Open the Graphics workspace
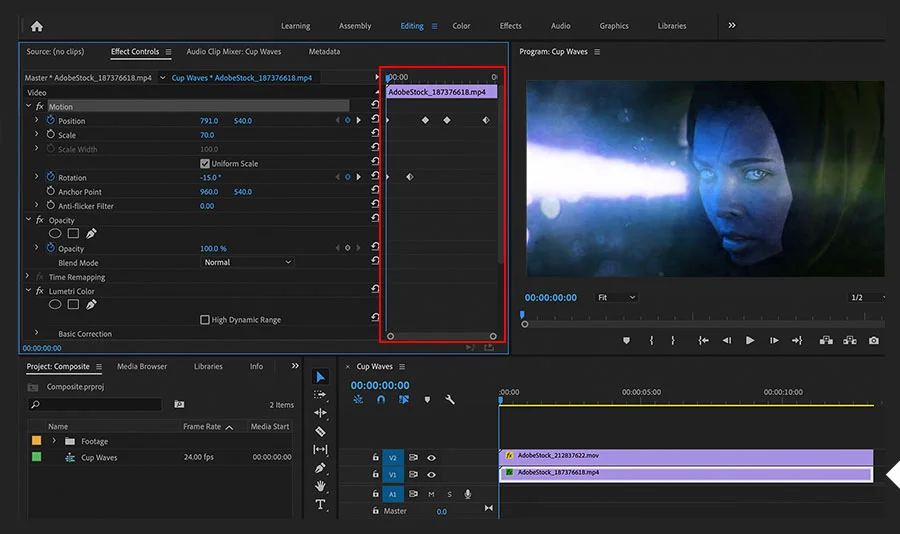Viewport: 900px width, 534px height. click(x=614, y=26)
